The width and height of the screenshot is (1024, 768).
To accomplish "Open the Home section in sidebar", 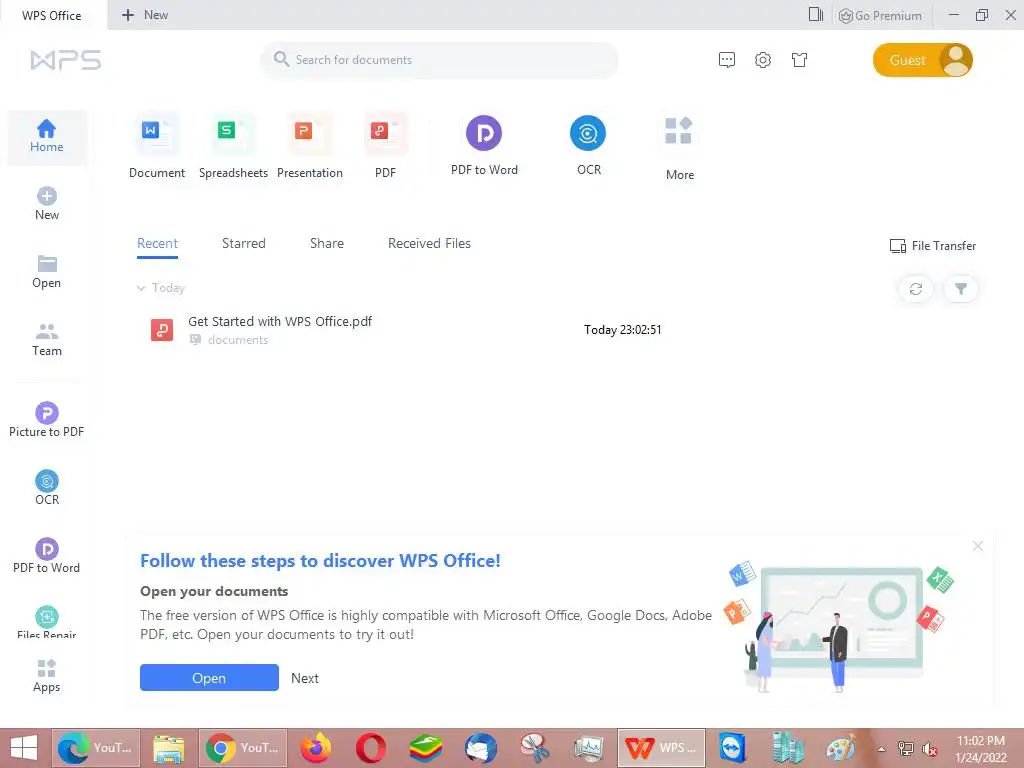I will [46, 136].
